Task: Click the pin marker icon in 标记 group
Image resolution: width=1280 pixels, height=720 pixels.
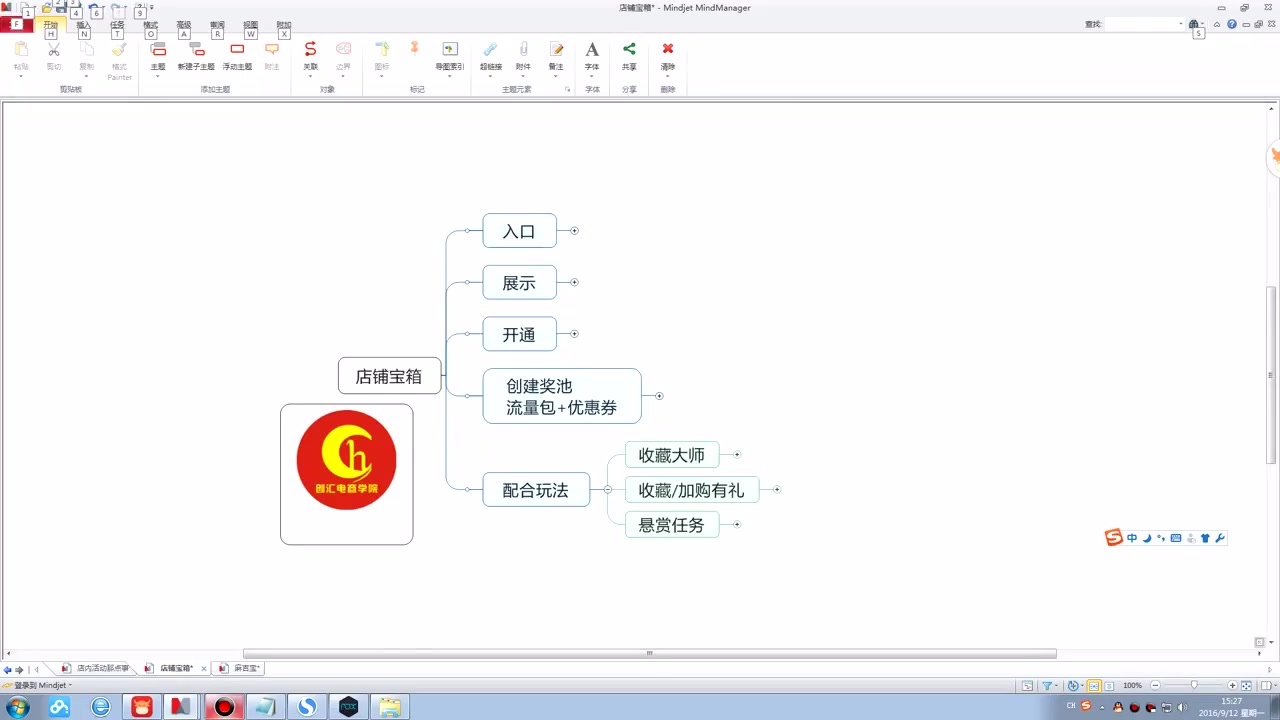Action: click(415, 47)
